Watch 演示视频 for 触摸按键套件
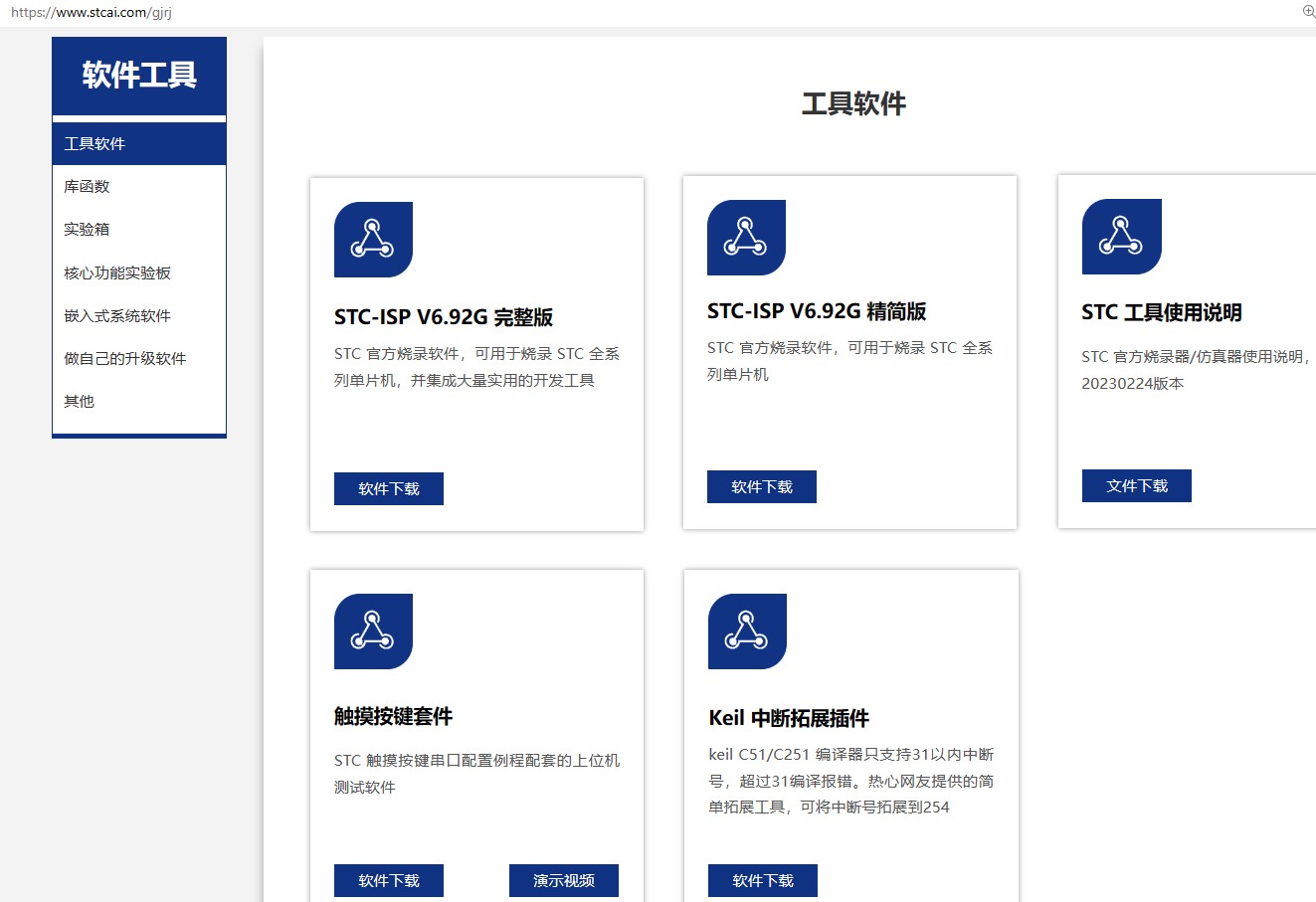 coord(564,880)
